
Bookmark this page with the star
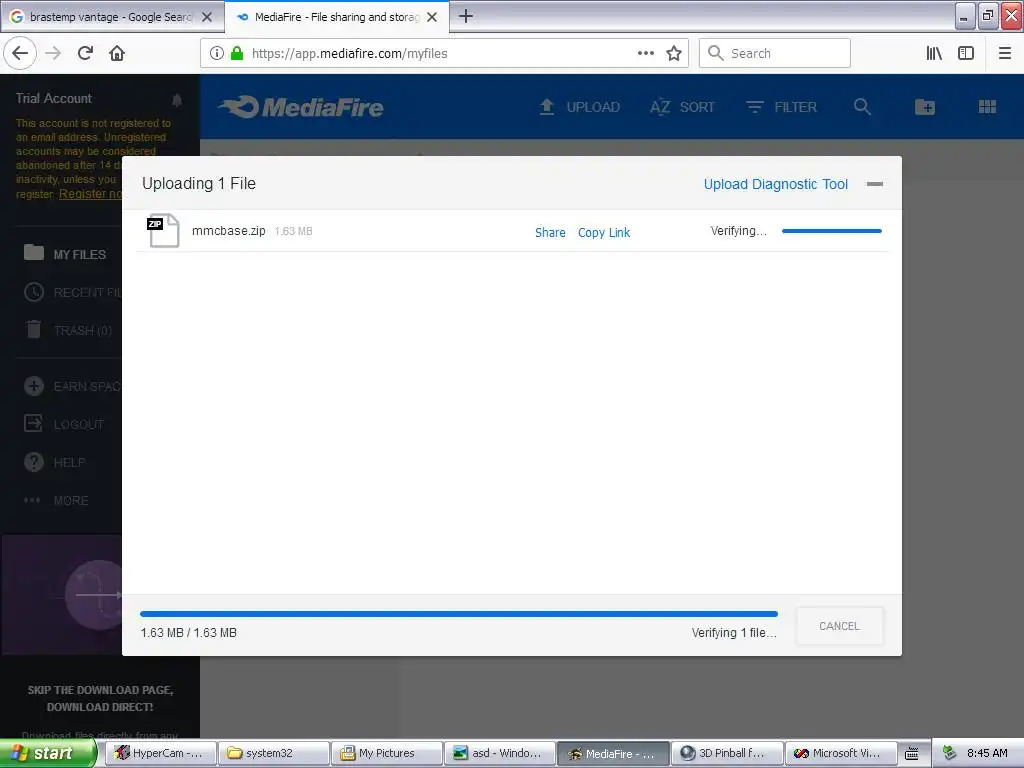(674, 53)
